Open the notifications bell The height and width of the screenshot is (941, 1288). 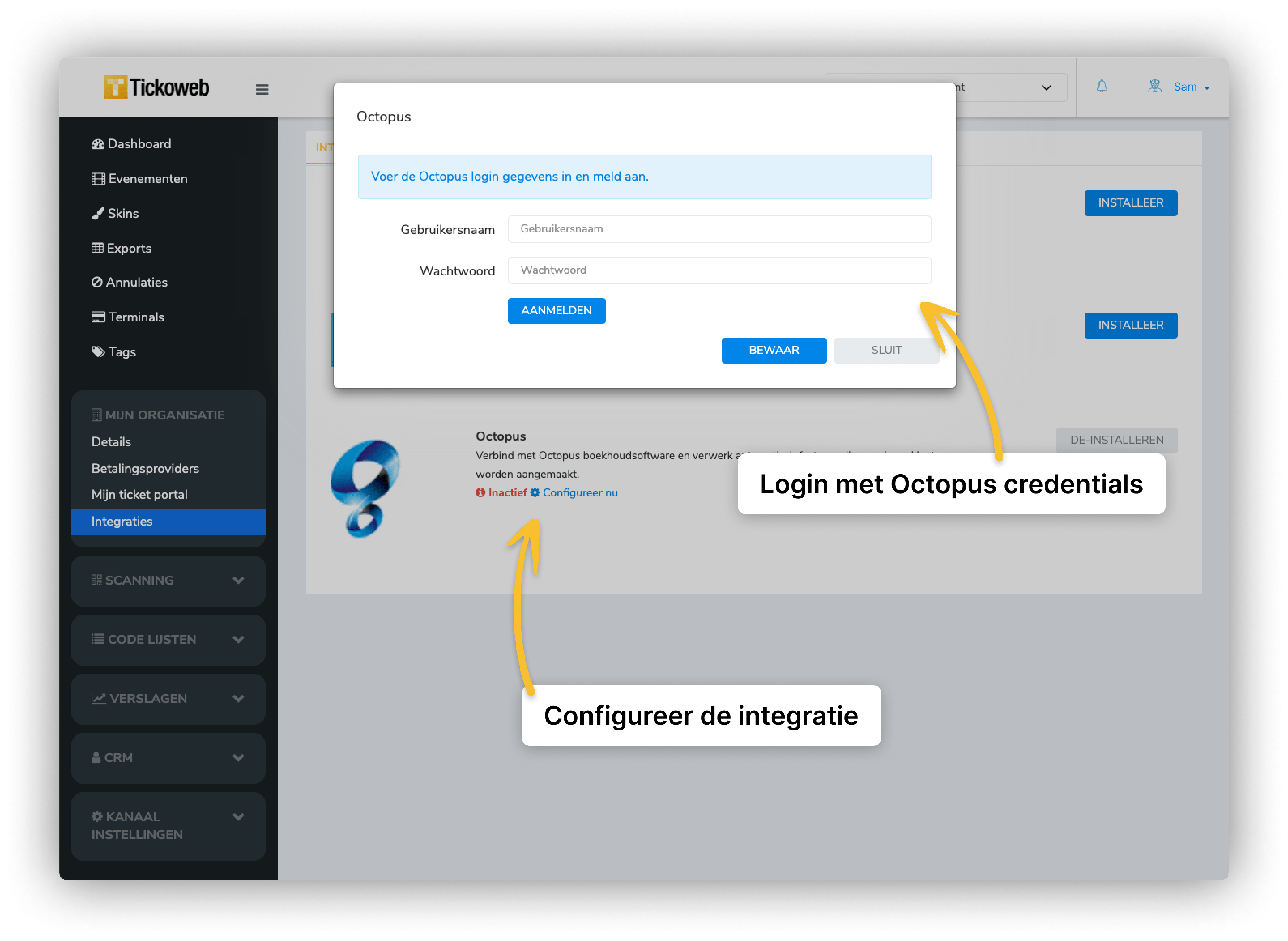click(x=1102, y=87)
